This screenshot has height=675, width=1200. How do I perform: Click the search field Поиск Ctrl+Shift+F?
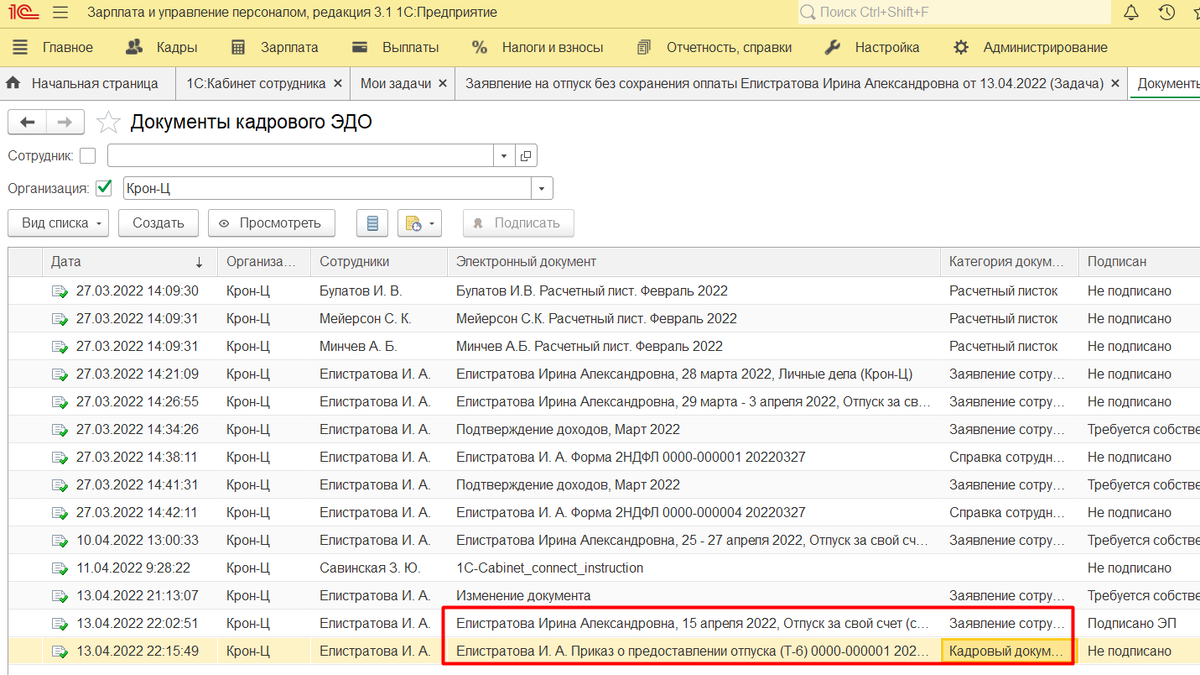(x=954, y=13)
